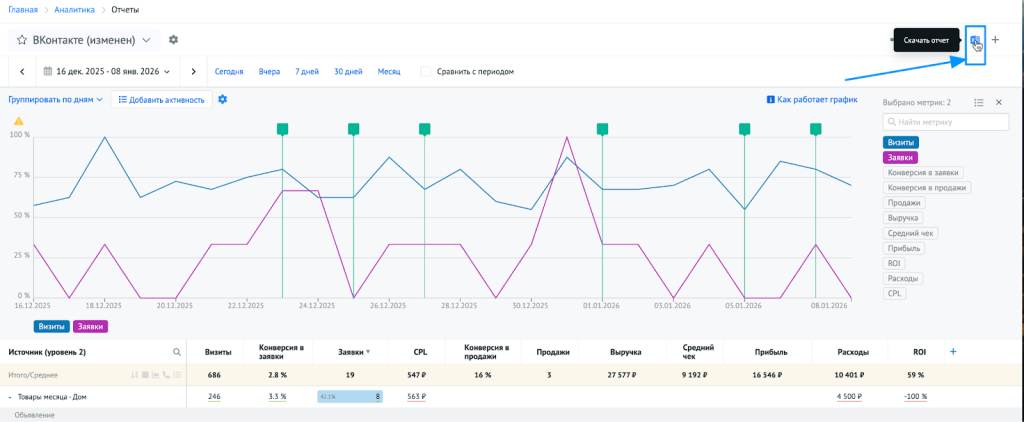Close the metrics selection panel
The width and height of the screenshot is (1024, 422).
pos(998,102)
